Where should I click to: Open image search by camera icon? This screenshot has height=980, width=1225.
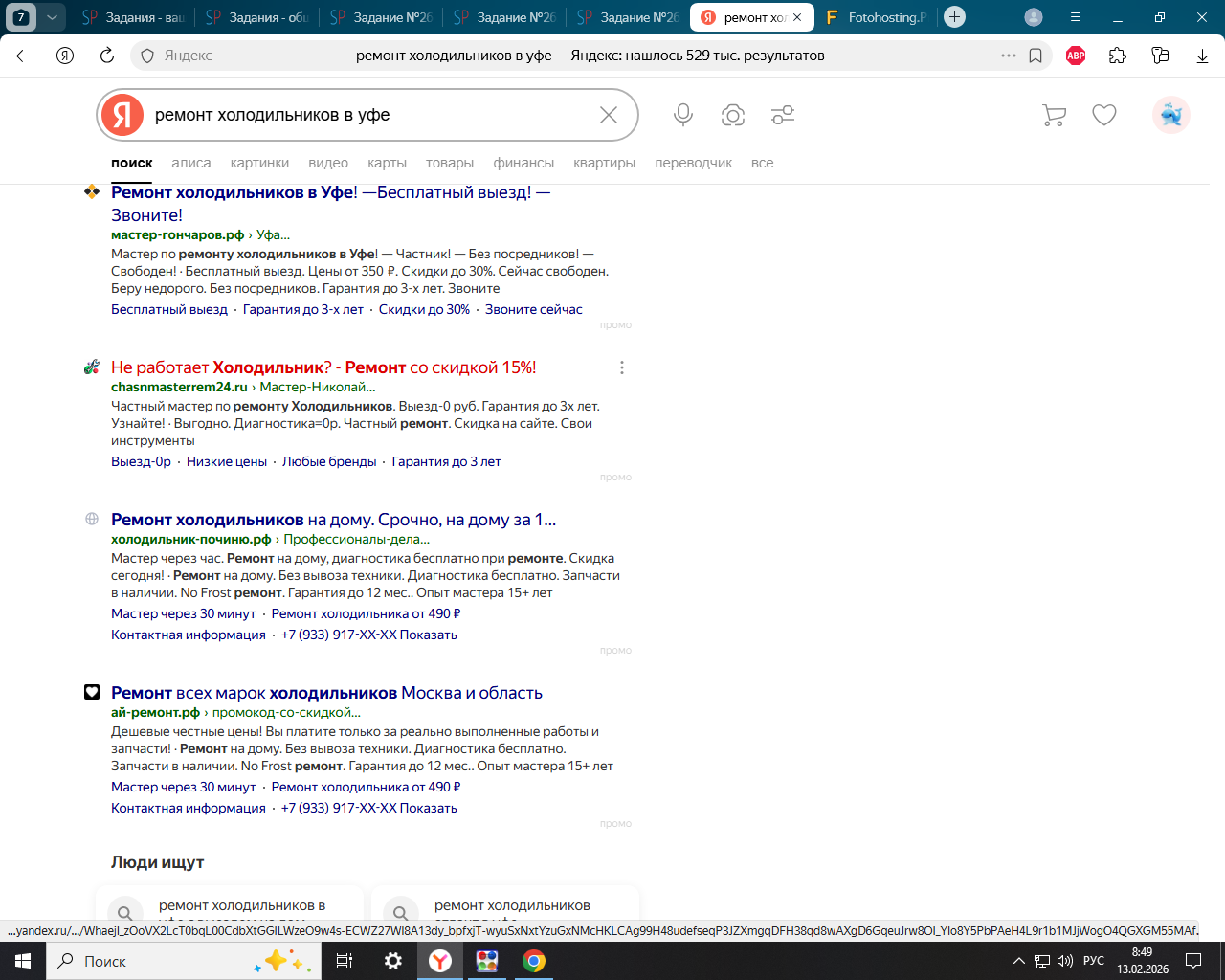733,115
